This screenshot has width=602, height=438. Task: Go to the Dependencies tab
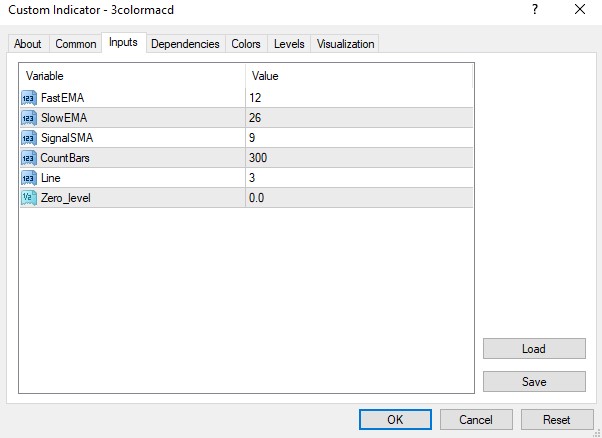pyautogui.click(x=185, y=44)
